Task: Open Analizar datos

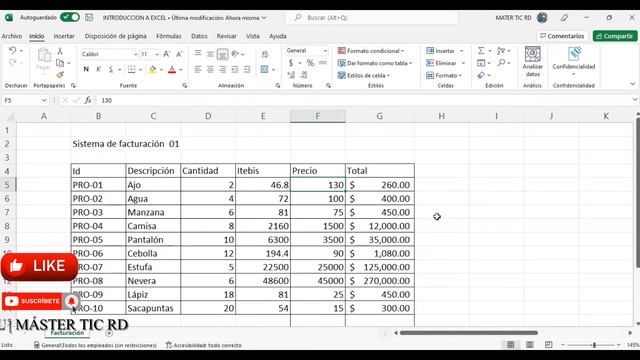Action: (533, 62)
